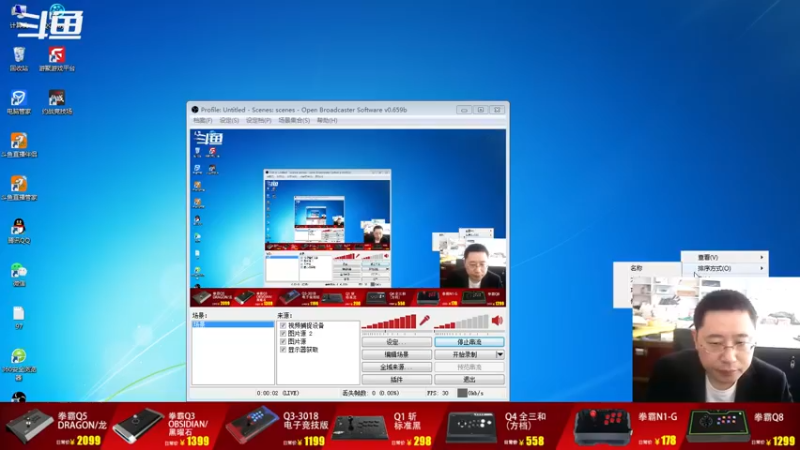The height and width of the screenshot is (450, 800).
Task: Open the 设定档(P) menu in OBS
Action: [x=259, y=120]
